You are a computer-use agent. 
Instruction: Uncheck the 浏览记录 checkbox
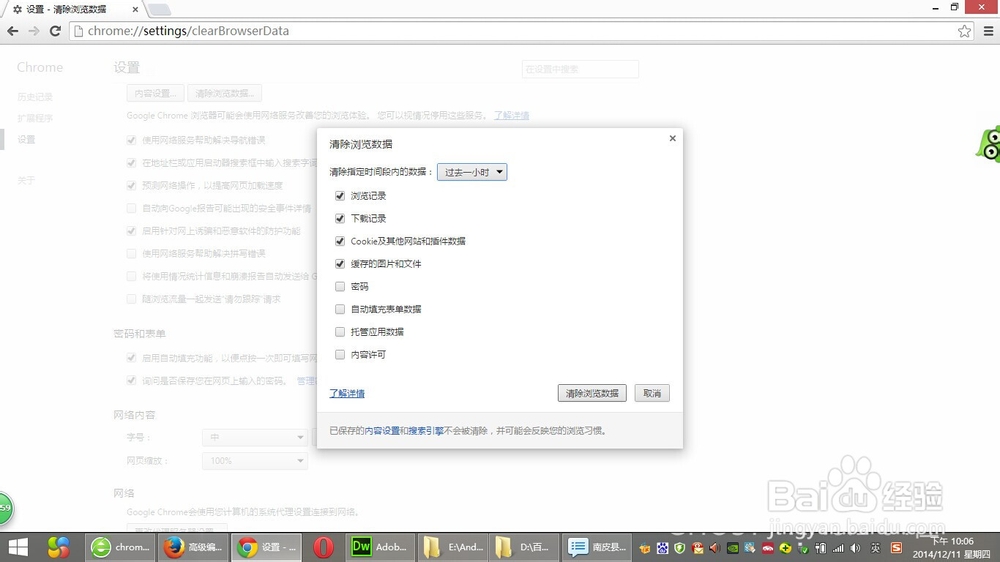pyautogui.click(x=340, y=196)
